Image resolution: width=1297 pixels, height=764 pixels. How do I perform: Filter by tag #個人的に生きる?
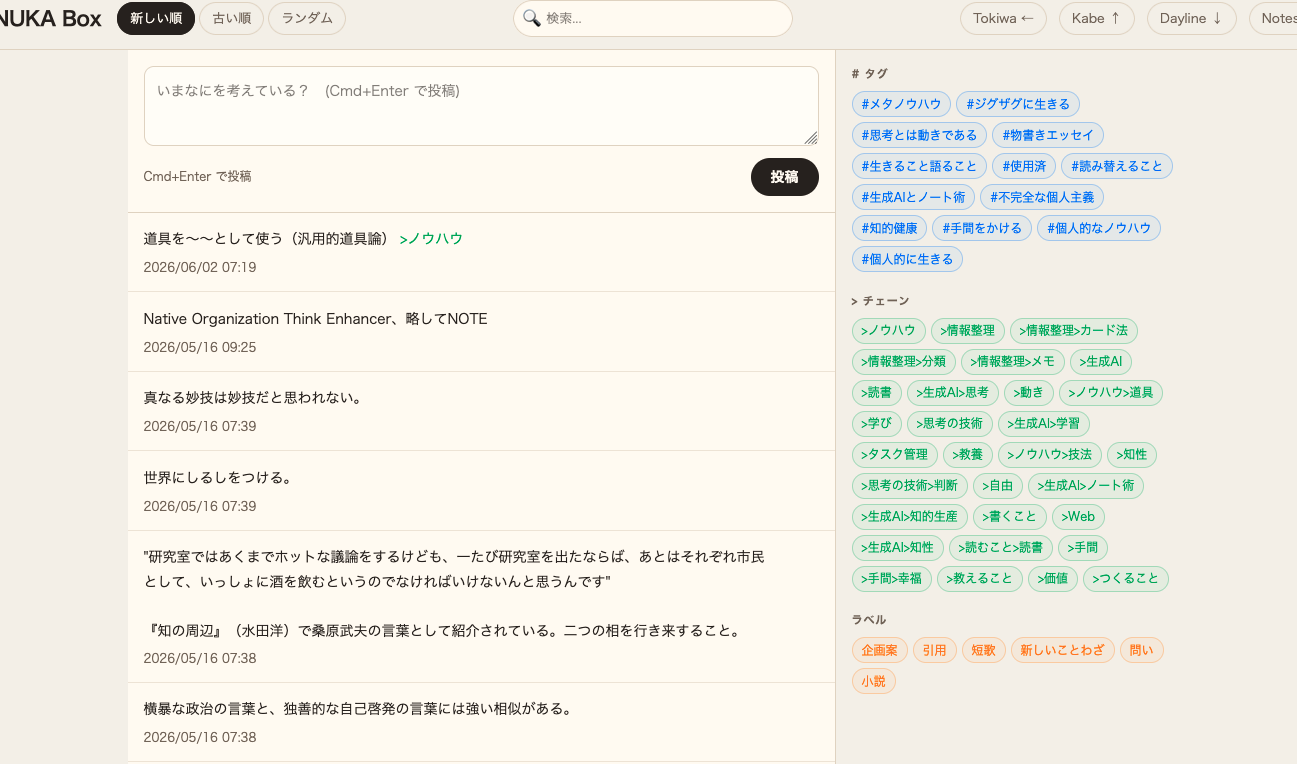[x=907, y=259]
